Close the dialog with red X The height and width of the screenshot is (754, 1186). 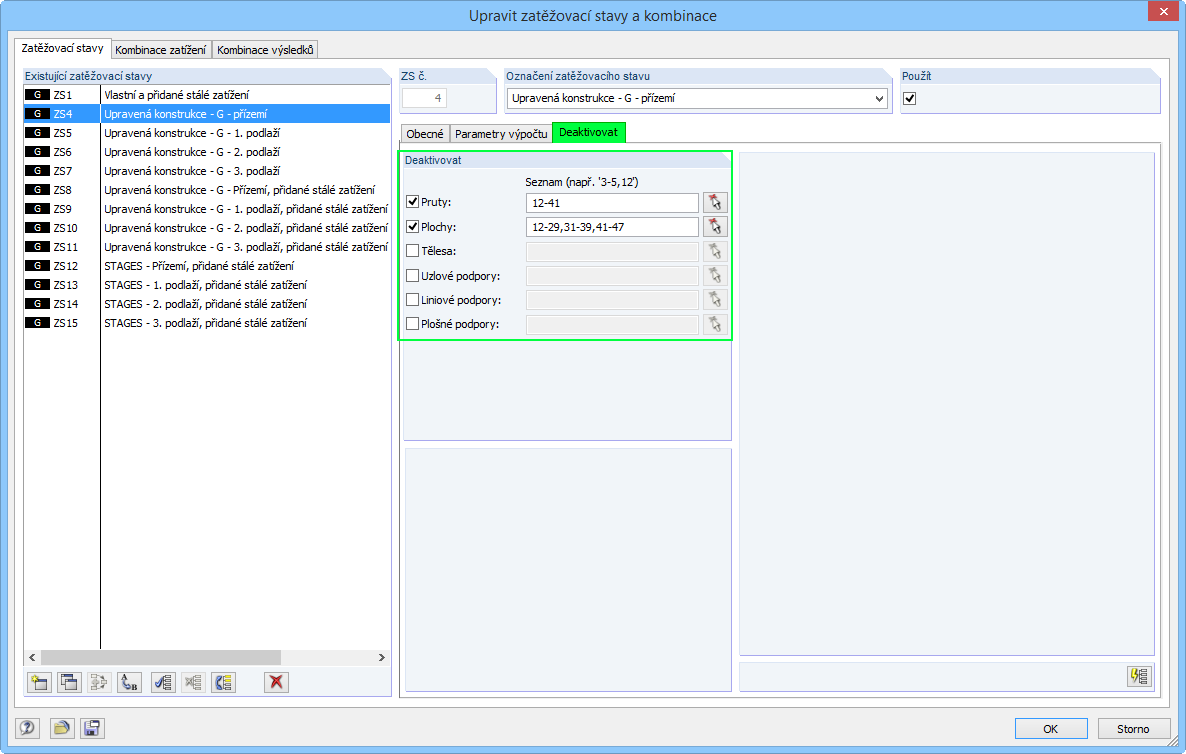click(1163, 11)
